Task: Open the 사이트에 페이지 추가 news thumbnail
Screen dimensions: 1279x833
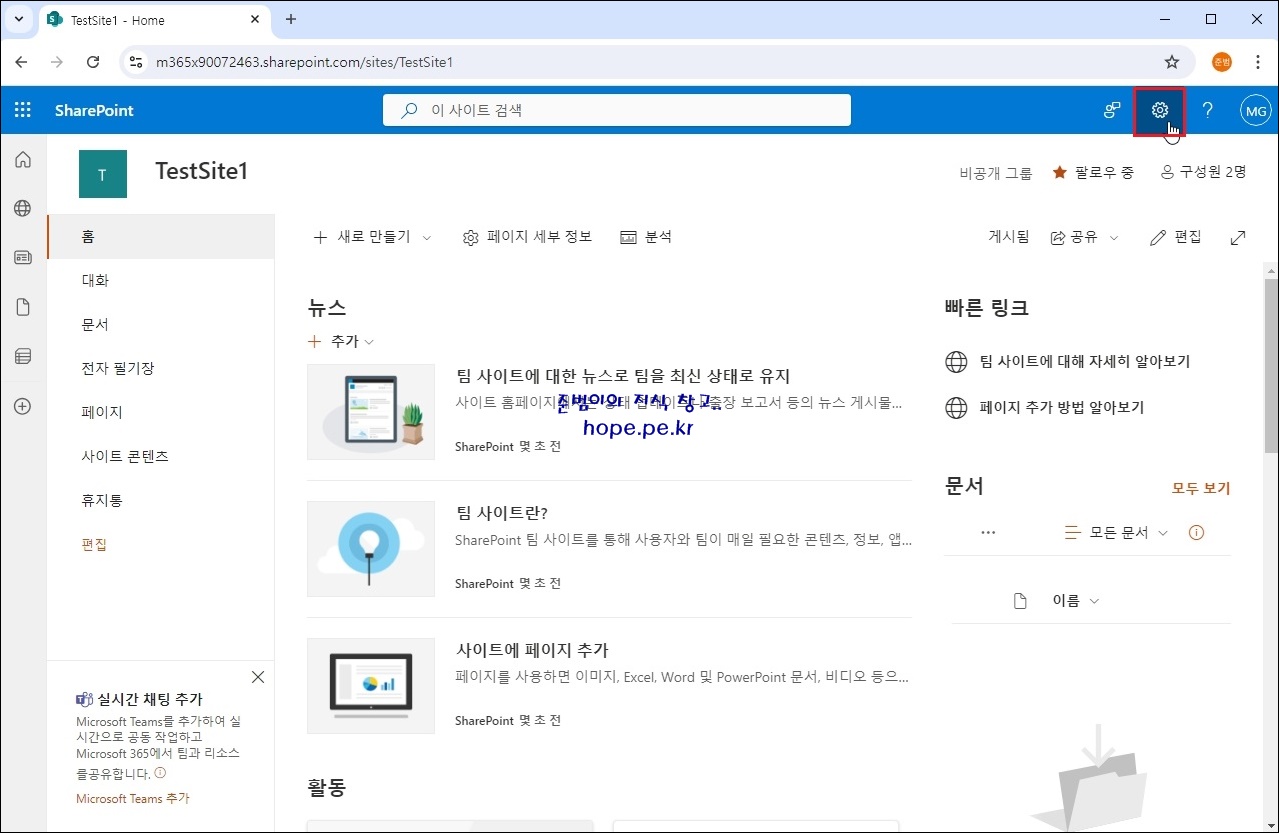Action: 371,686
